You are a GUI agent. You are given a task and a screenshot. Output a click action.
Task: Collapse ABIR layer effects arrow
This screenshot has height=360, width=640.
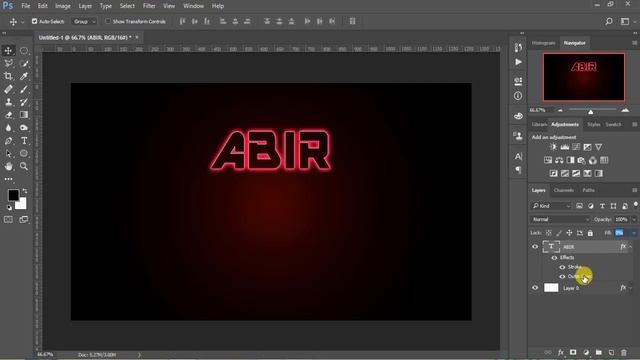click(631, 247)
